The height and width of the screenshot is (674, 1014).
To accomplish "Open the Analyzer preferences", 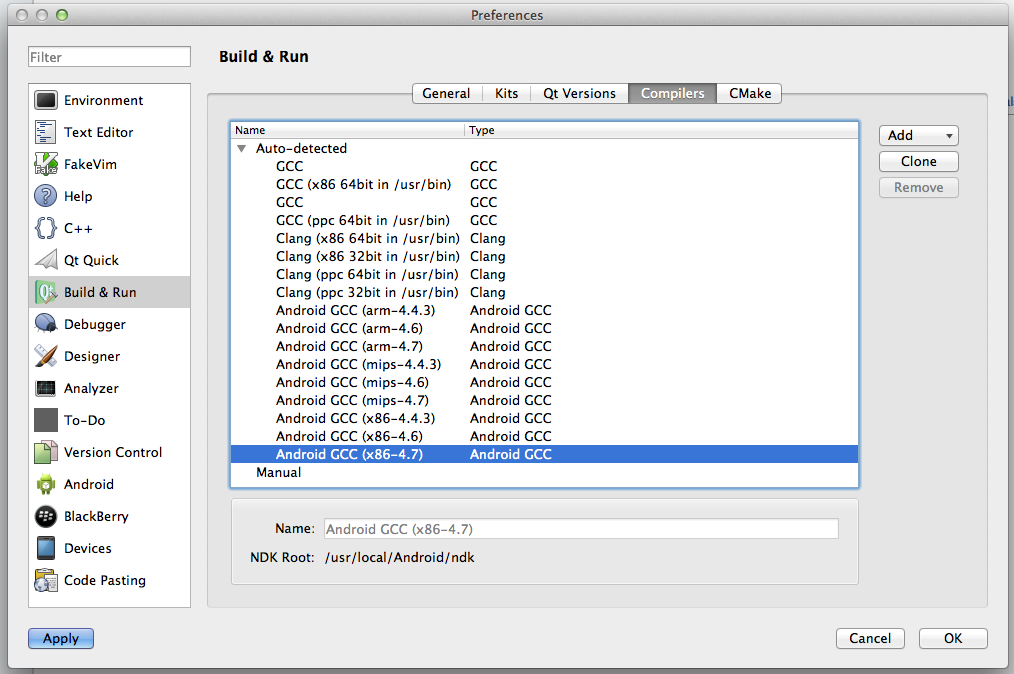I will [44, 388].
